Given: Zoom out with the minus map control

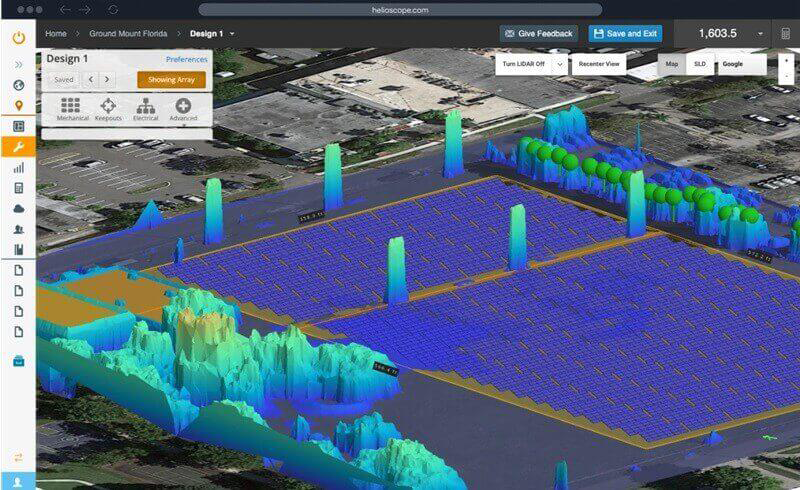Looking at the screenshot, I should pyautogui.click(x=786, y=76).
